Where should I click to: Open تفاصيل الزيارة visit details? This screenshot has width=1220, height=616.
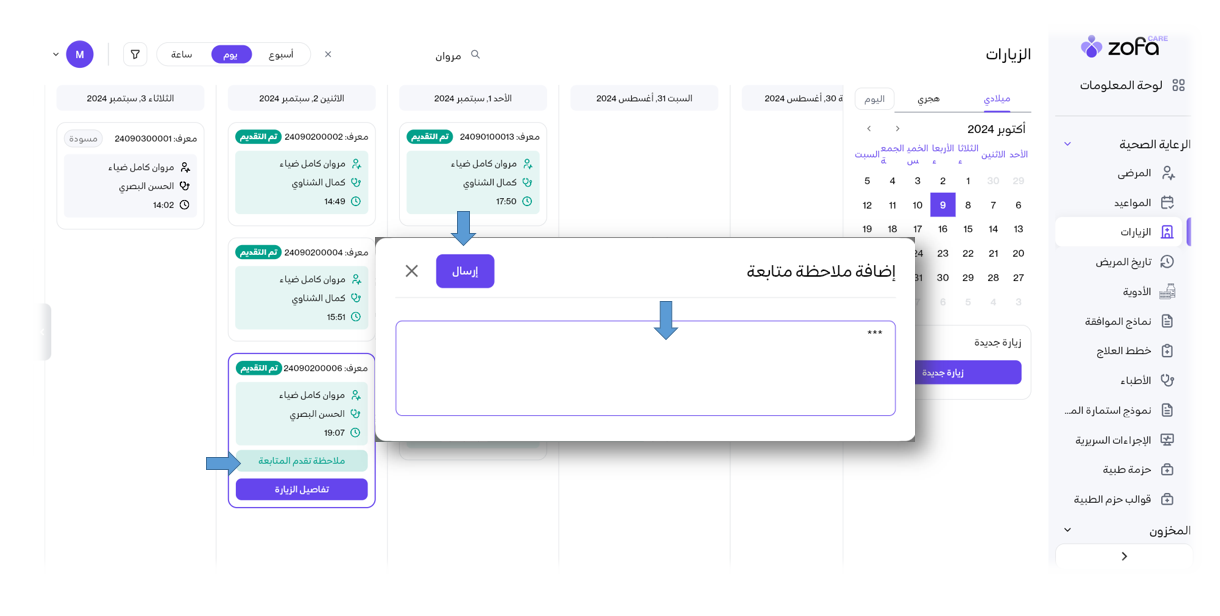coord(301,489)
